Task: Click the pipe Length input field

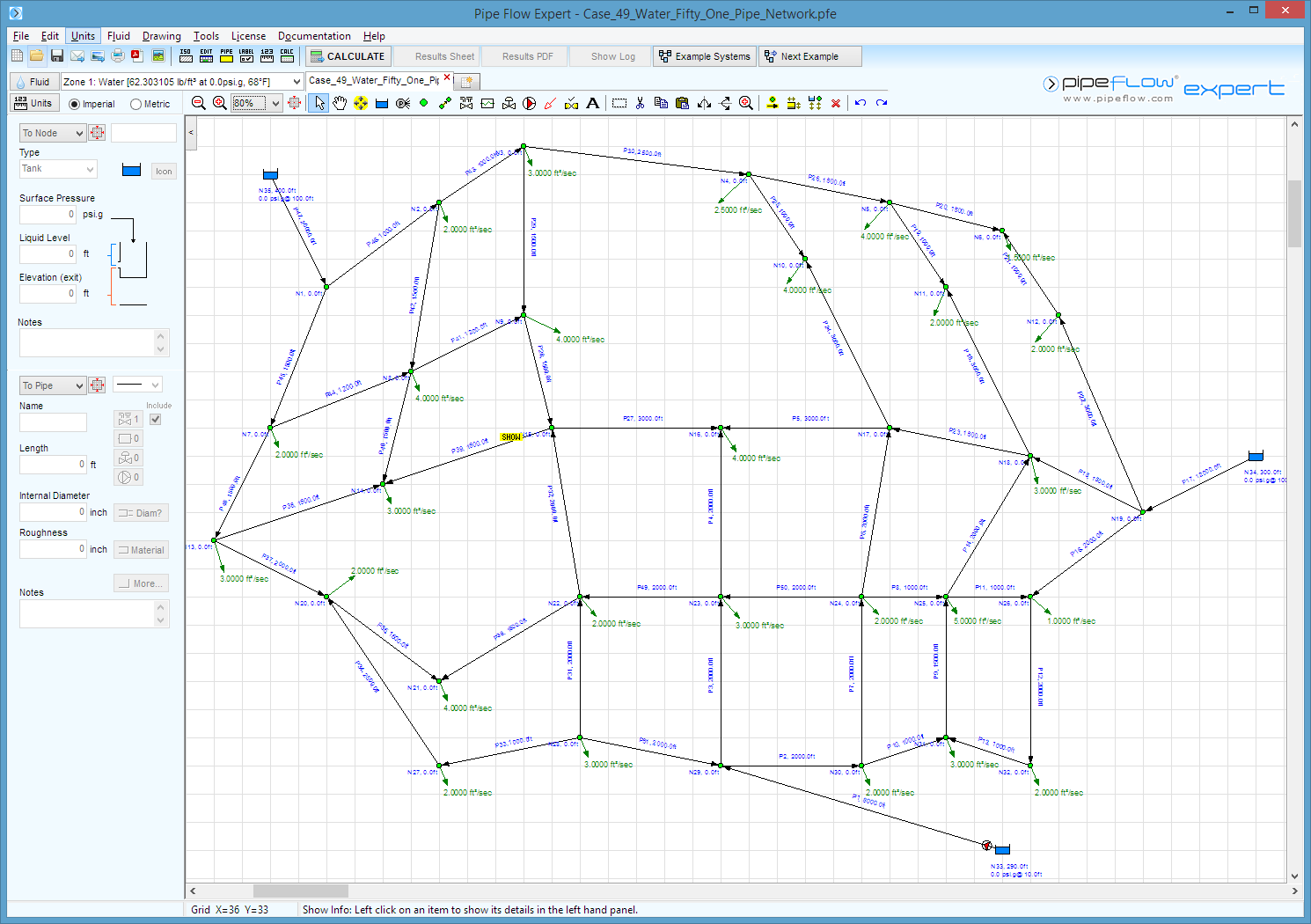Action: [x=53, y=464]
